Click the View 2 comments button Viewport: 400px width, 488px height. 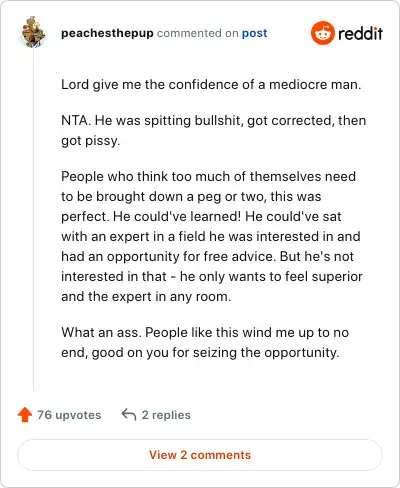[x=200, y=455]
